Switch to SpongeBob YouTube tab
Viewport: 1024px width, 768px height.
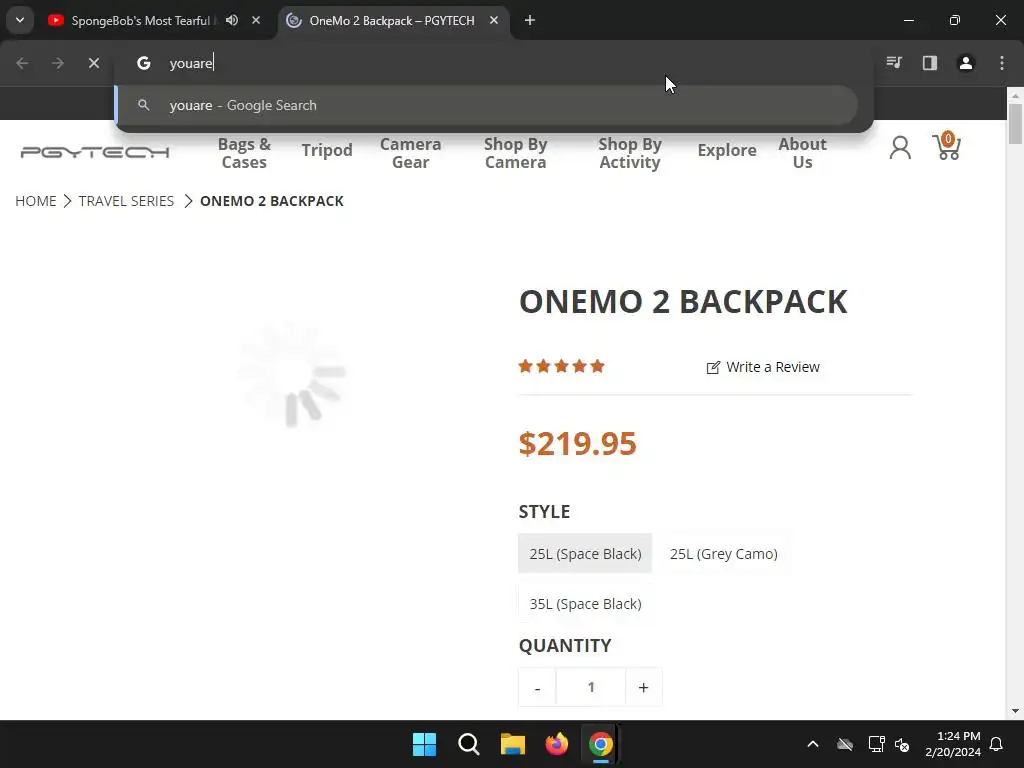[x=140, y=20]
